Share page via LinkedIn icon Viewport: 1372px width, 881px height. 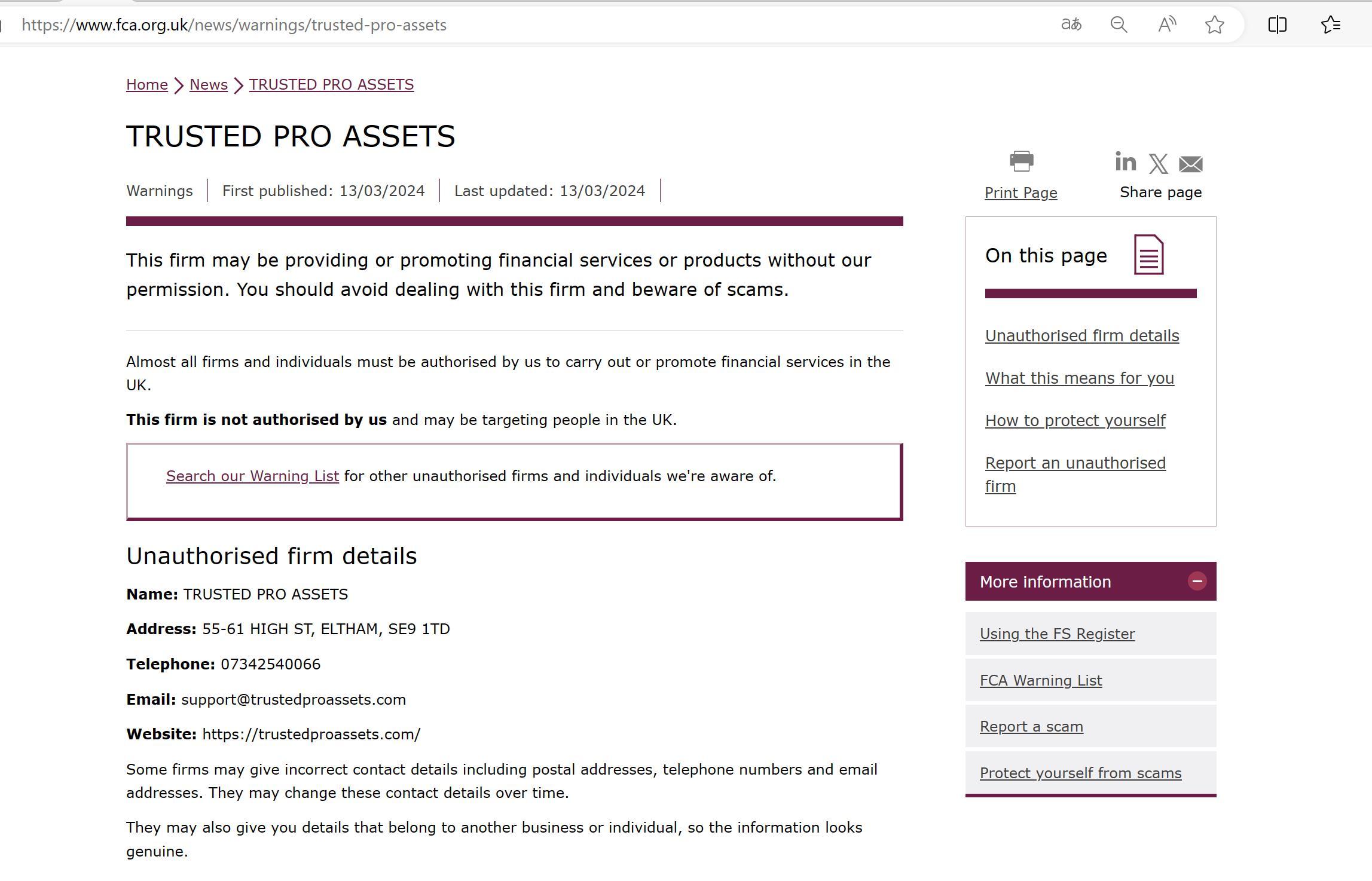(1125, 162)
